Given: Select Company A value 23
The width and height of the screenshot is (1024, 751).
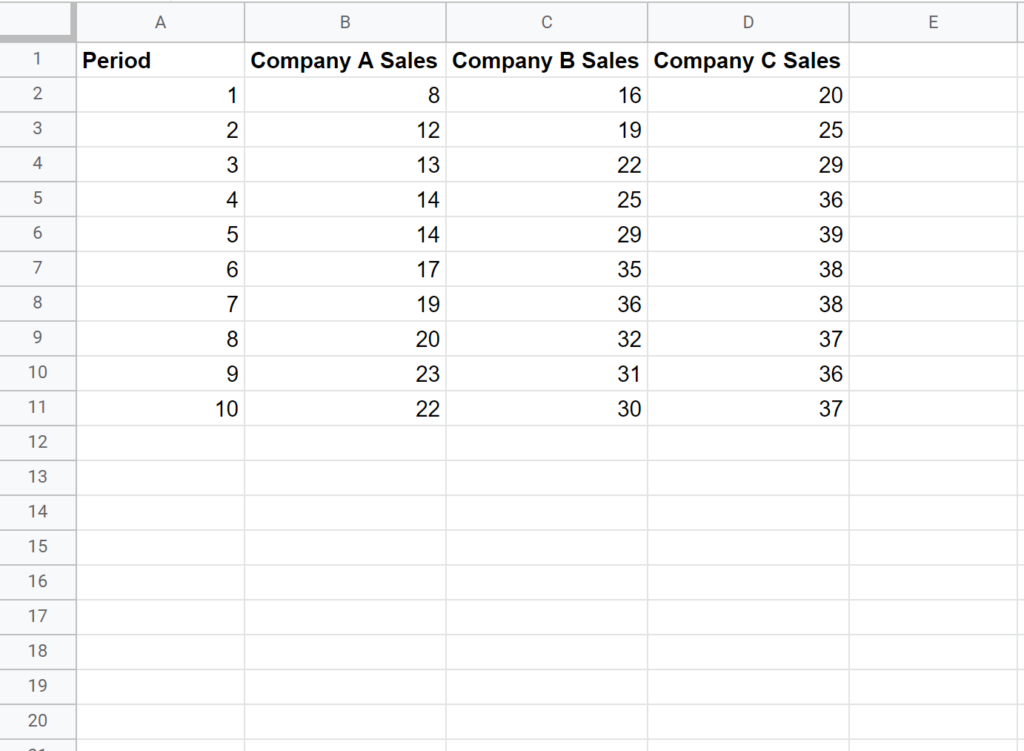Looking at the screenshot, I should tap(345, 373).
